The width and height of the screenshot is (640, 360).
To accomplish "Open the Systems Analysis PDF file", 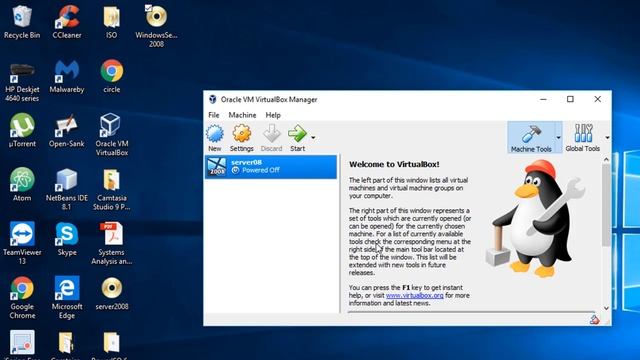I will [111, 243].
